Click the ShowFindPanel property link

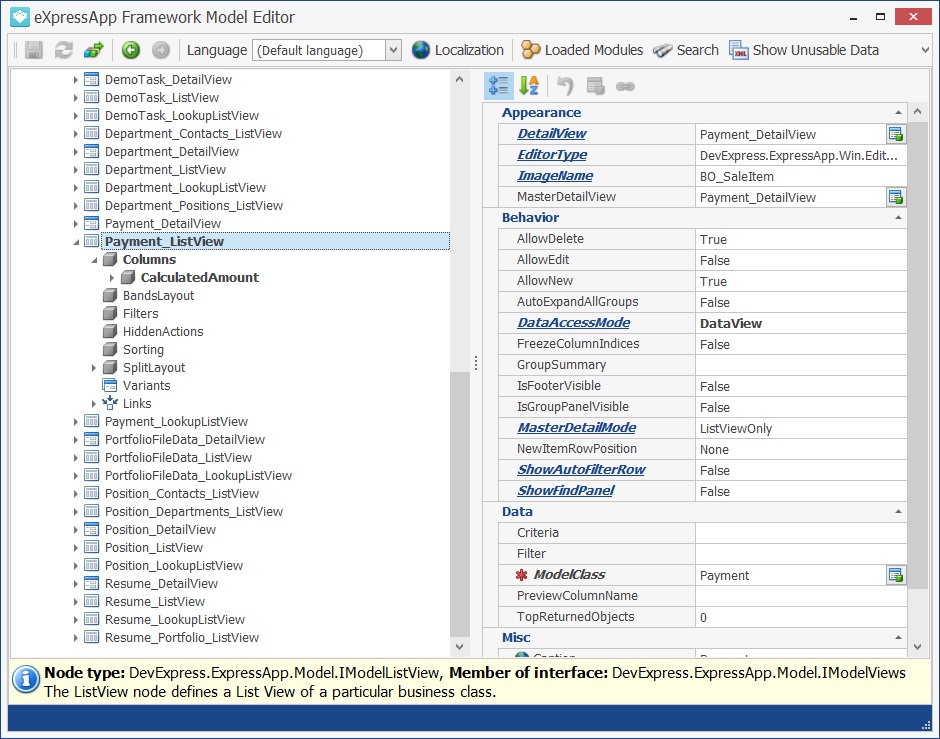click(x=566, y=490)
